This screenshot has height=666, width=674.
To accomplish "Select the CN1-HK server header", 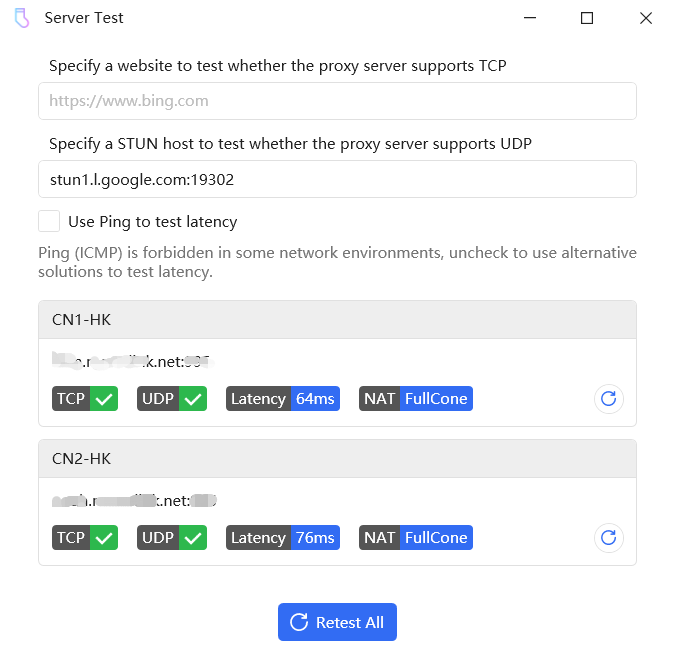I will tap(337, 320).
